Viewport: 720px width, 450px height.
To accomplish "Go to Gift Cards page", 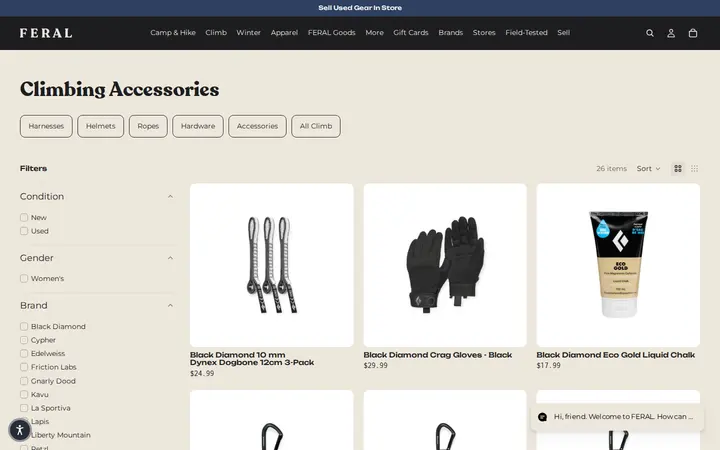I will (x=411, y=33).
